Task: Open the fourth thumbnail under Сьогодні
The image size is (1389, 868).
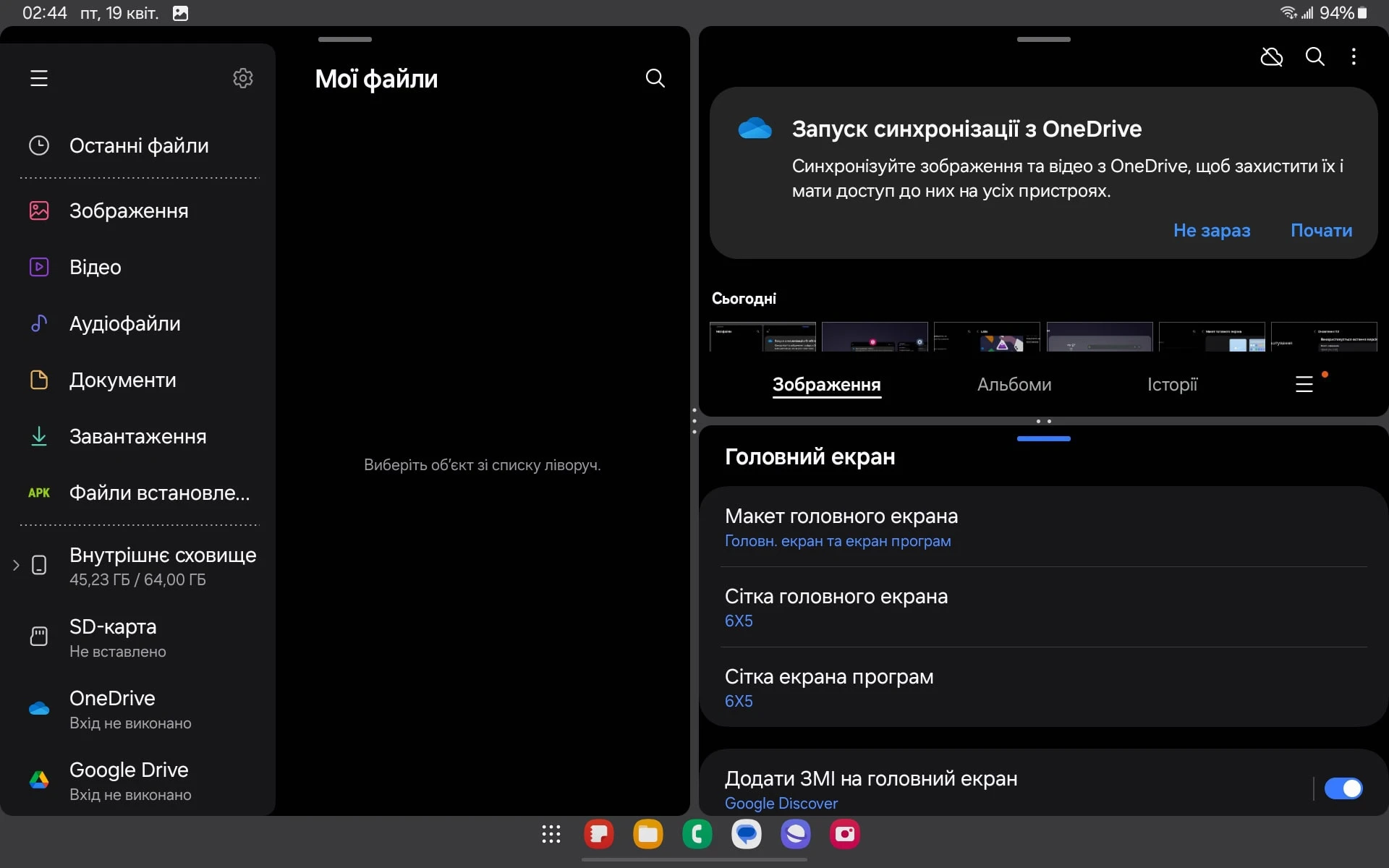Action: pyautogui.click(x=1100, y=336)
